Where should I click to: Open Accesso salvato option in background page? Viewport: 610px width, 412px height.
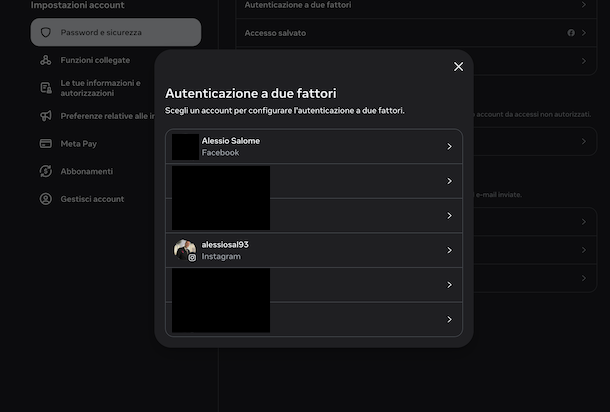(416, 33)
